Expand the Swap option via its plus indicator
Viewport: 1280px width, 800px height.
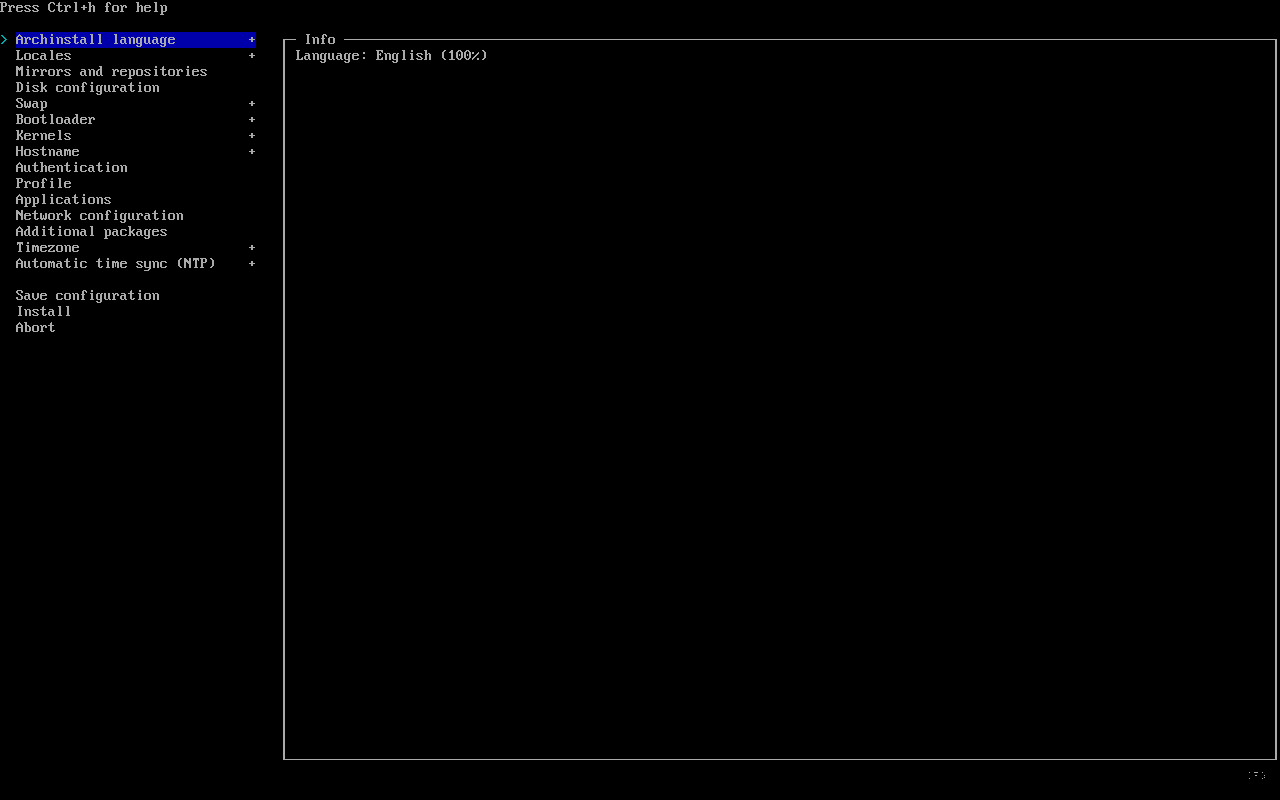252,103
